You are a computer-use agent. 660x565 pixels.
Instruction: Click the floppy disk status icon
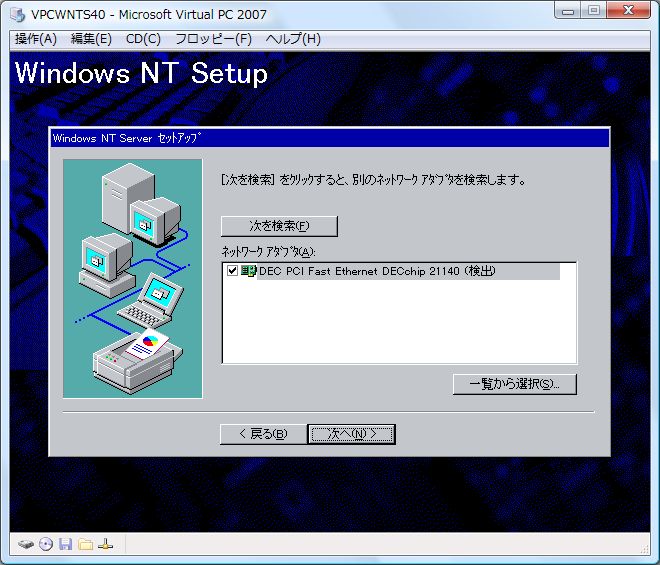[65, 544]
